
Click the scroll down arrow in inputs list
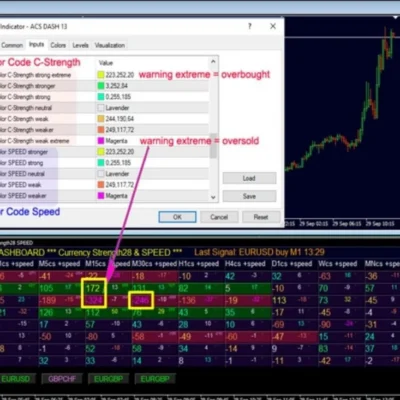click(213, 197)
